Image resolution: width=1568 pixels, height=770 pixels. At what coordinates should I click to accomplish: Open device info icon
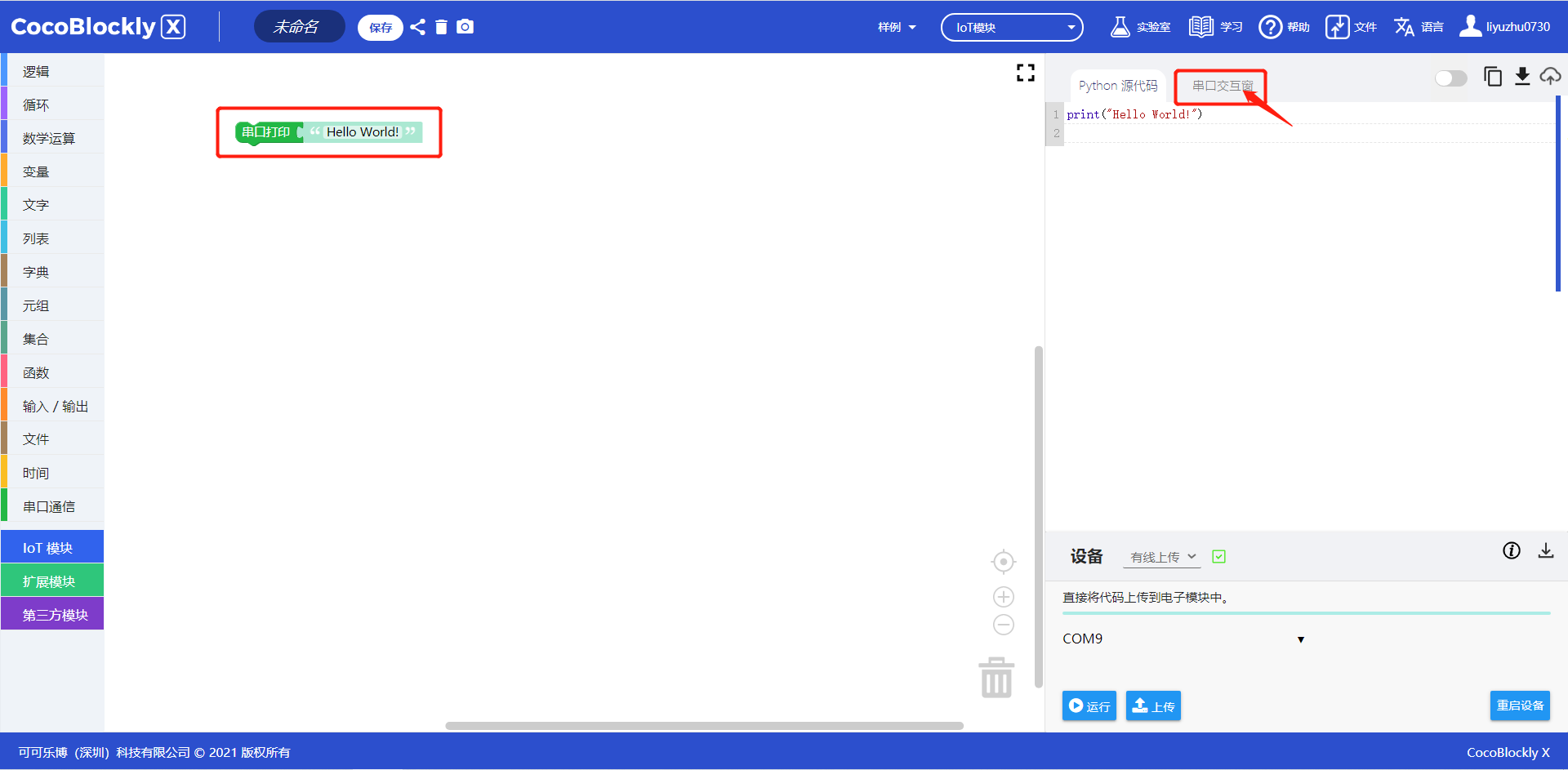(1511, 551)
